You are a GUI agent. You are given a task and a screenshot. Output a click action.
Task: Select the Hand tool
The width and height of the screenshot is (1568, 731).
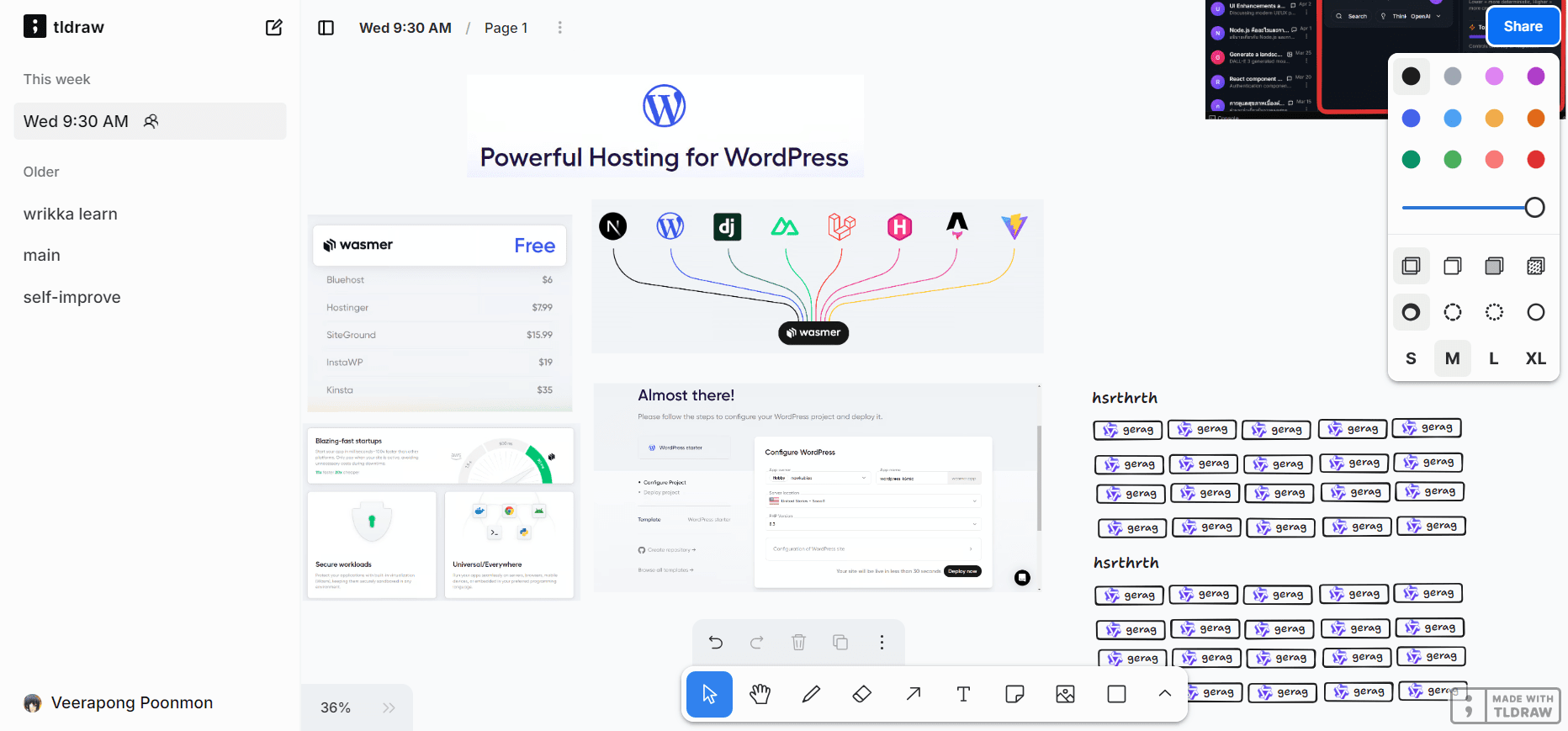click(760, 694)
